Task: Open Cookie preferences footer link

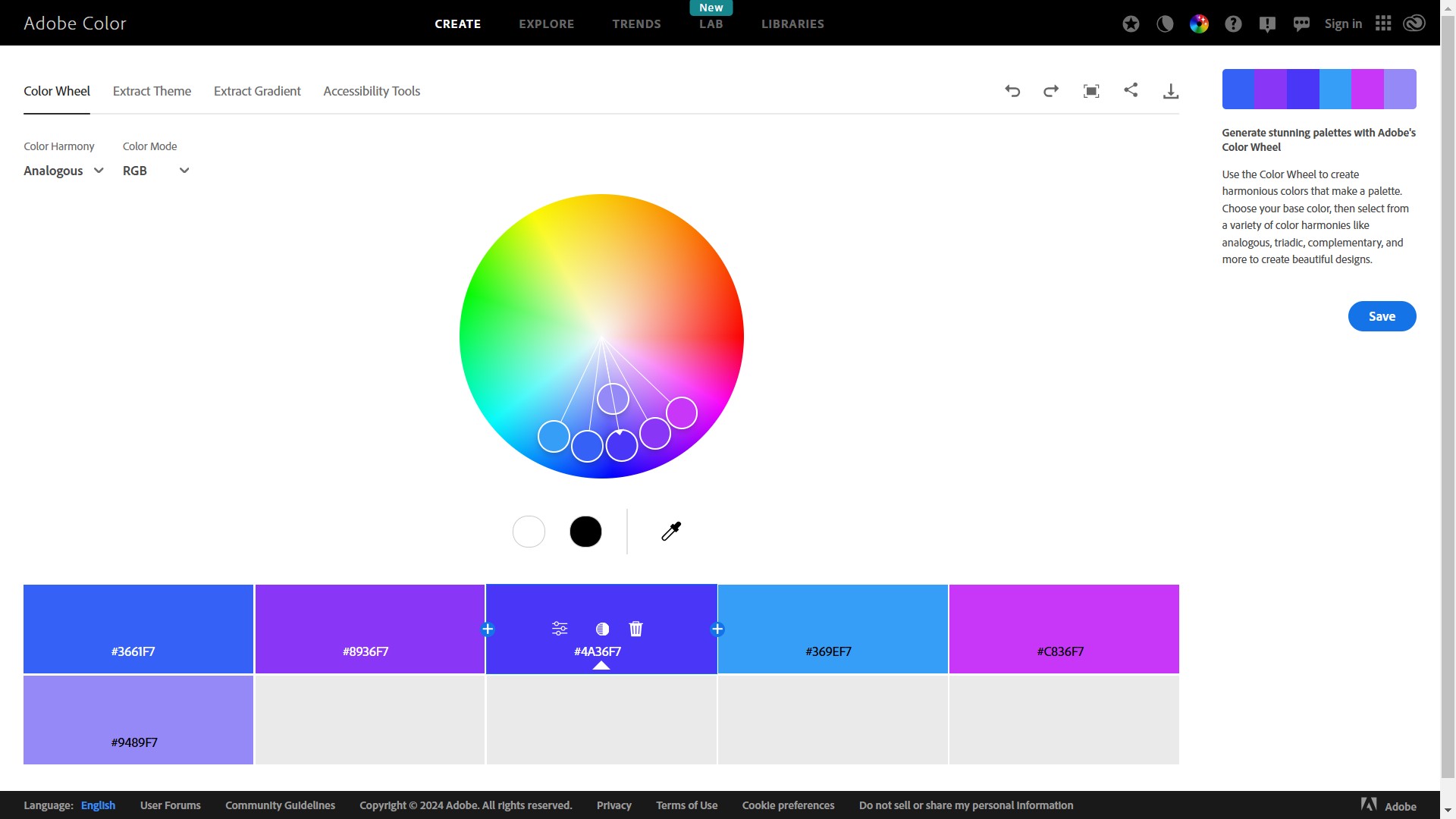Action: [x=789, y=805]
